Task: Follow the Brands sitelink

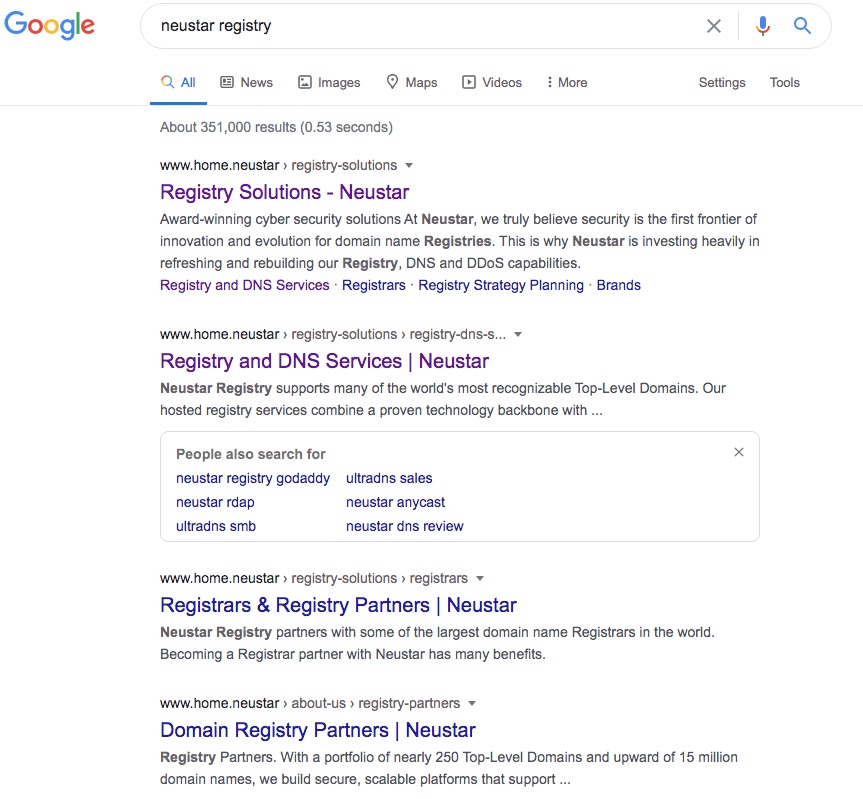Action: [619, 285]
